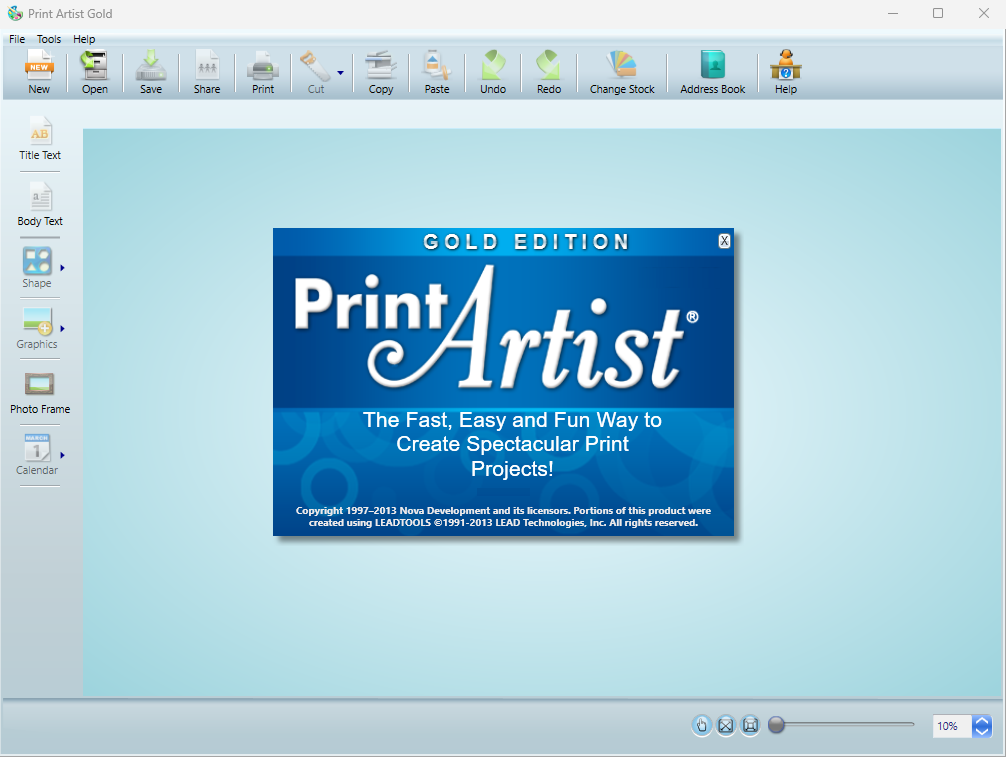
Task: Decrease zoom with stepper down arrow
Action: 982,732
